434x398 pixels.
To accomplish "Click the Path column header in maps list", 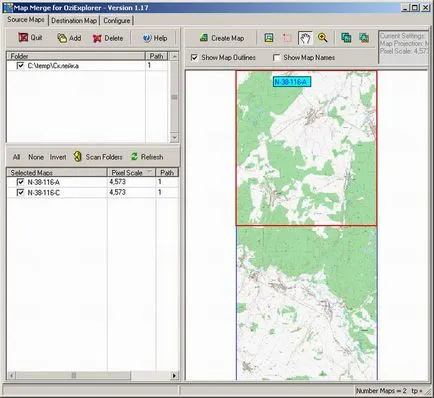I will click(167, 172).
